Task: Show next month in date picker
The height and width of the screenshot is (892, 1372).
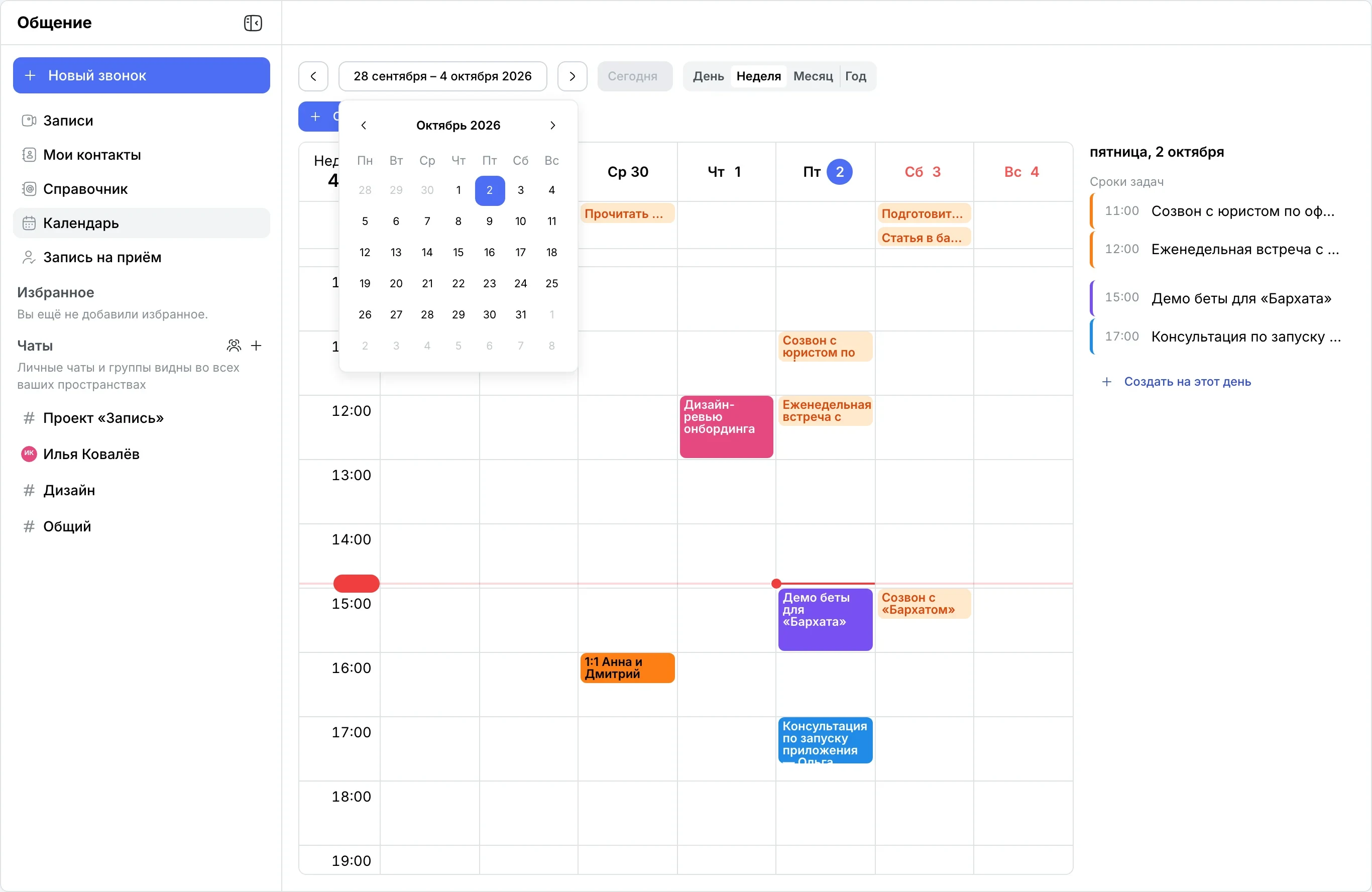Action: 552,126
